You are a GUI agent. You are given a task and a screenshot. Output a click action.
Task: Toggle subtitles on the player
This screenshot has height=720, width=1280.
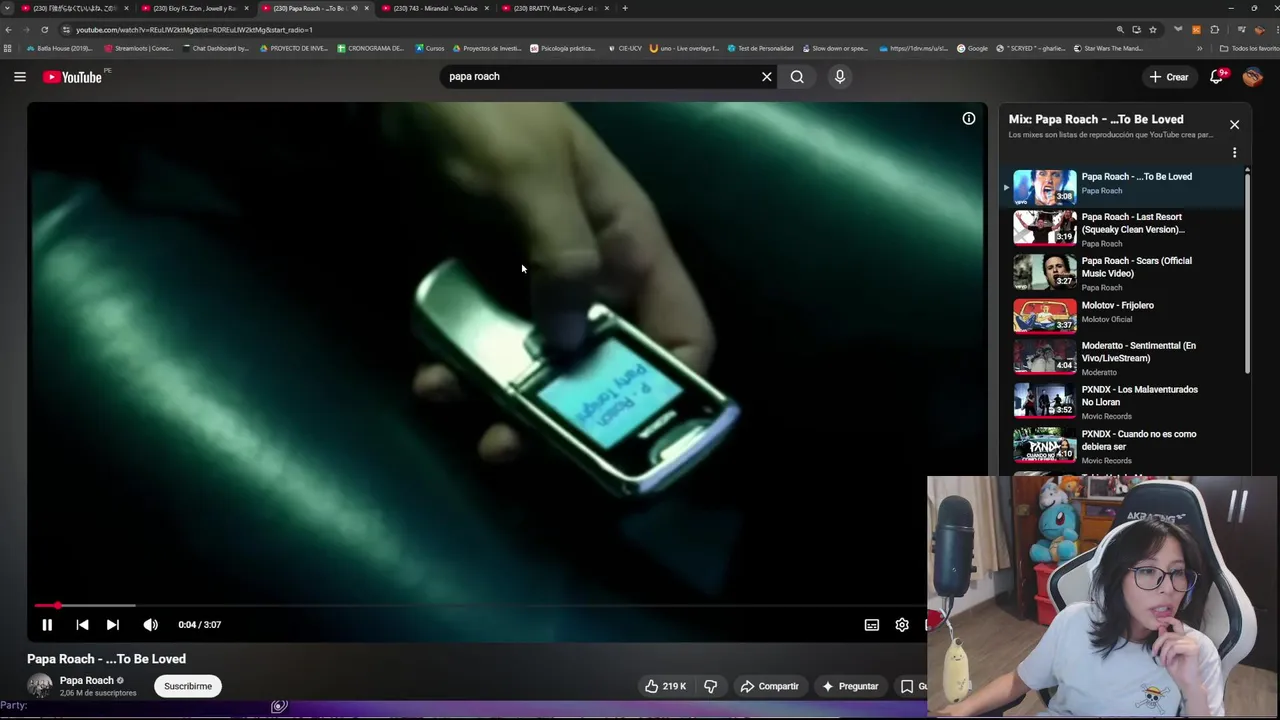tap(872, 625)
